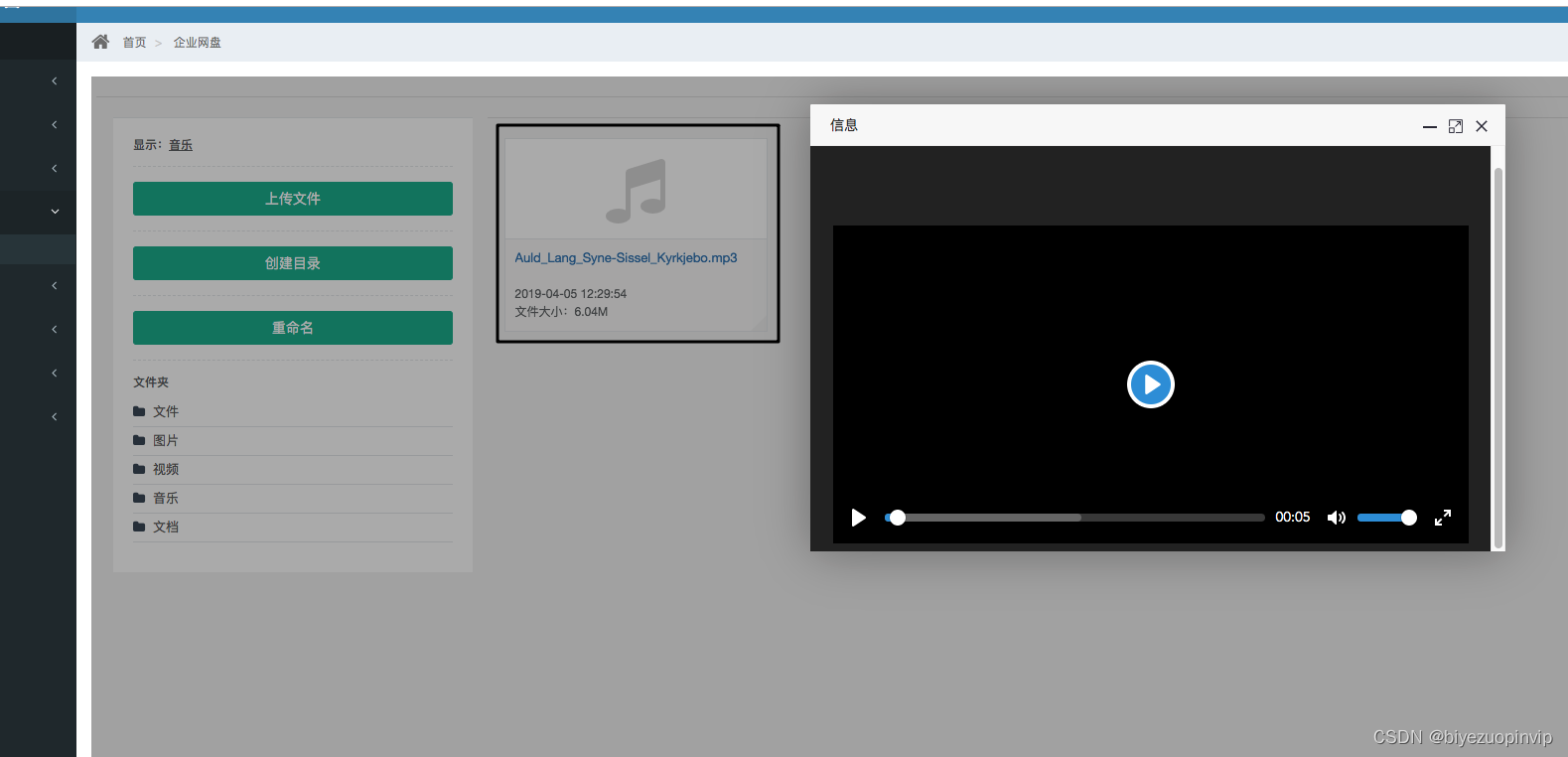The height and width of the screenshot is (757, 1568).
Task: Open the 视频 folder
Action: [166, 469]
